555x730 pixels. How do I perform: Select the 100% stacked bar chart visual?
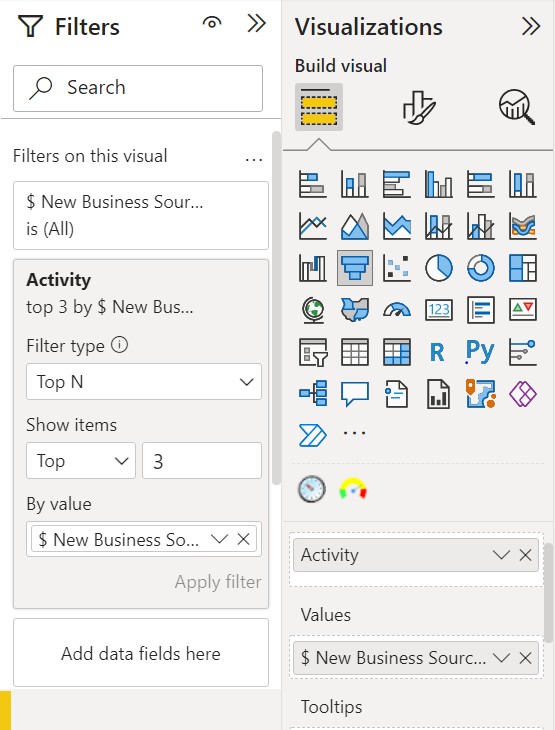coord(481,184)
